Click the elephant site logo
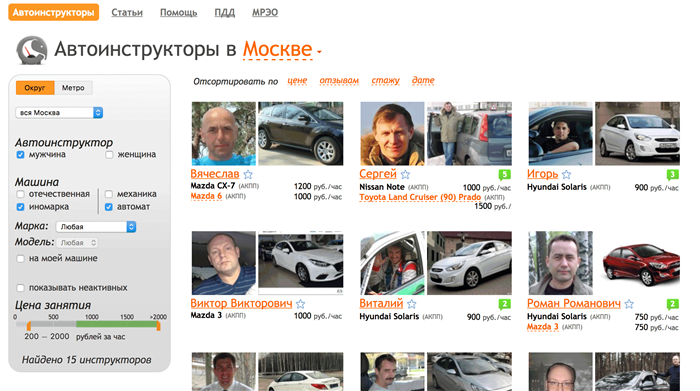This screenshot has height=391, width=700. pyautogui.click(x=32, y=50)
